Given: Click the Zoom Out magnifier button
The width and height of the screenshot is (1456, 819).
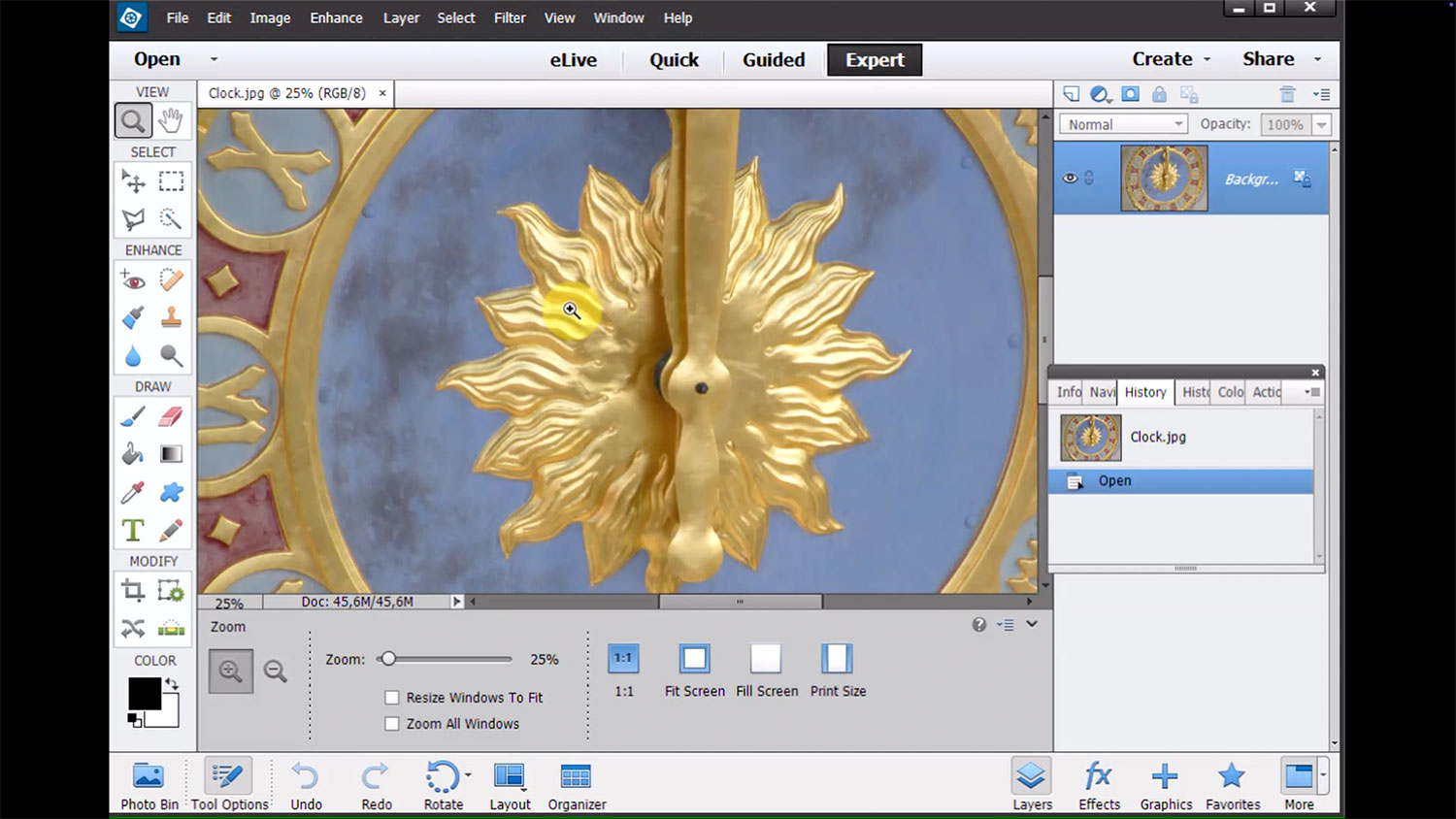Looking at the screenshot, I should [276, 672].
